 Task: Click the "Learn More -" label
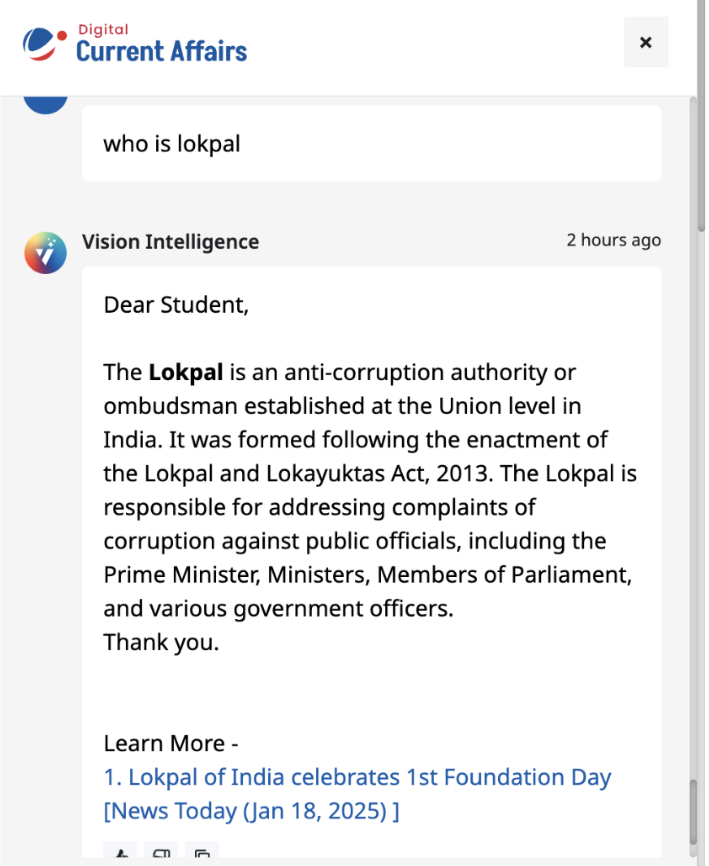click(x=171, y=743)
